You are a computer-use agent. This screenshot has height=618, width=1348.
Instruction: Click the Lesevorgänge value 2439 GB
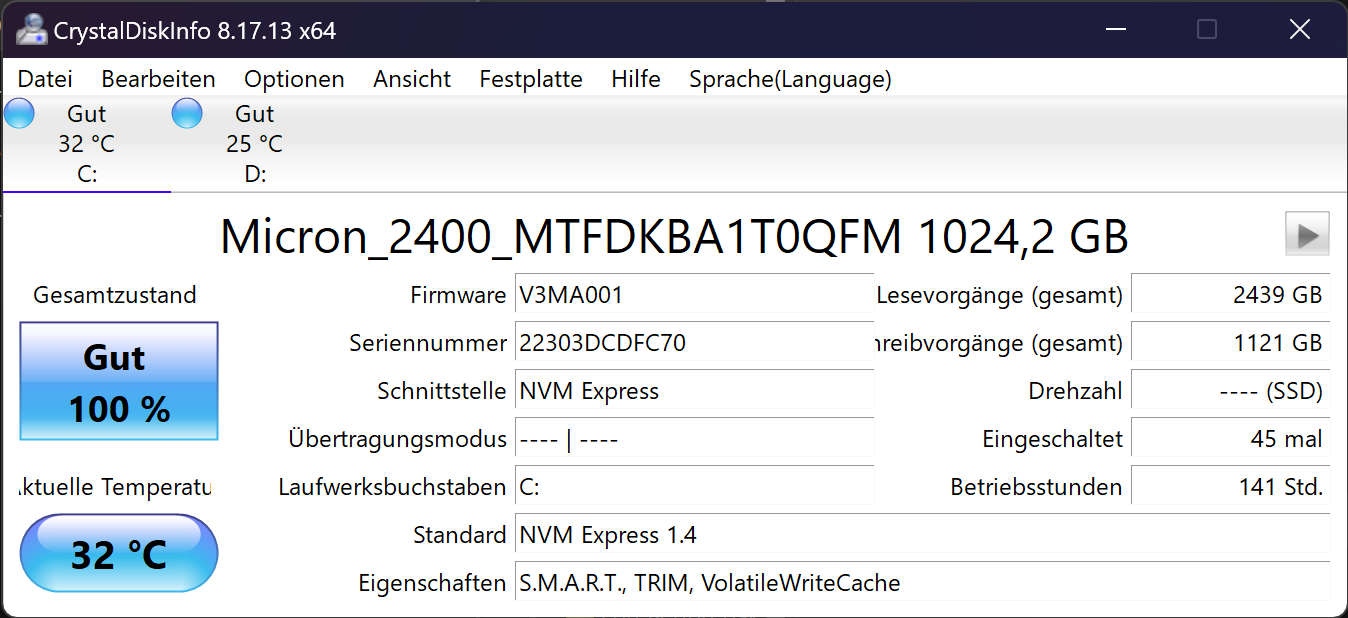pyautogui.click(x=1230, y=296)
